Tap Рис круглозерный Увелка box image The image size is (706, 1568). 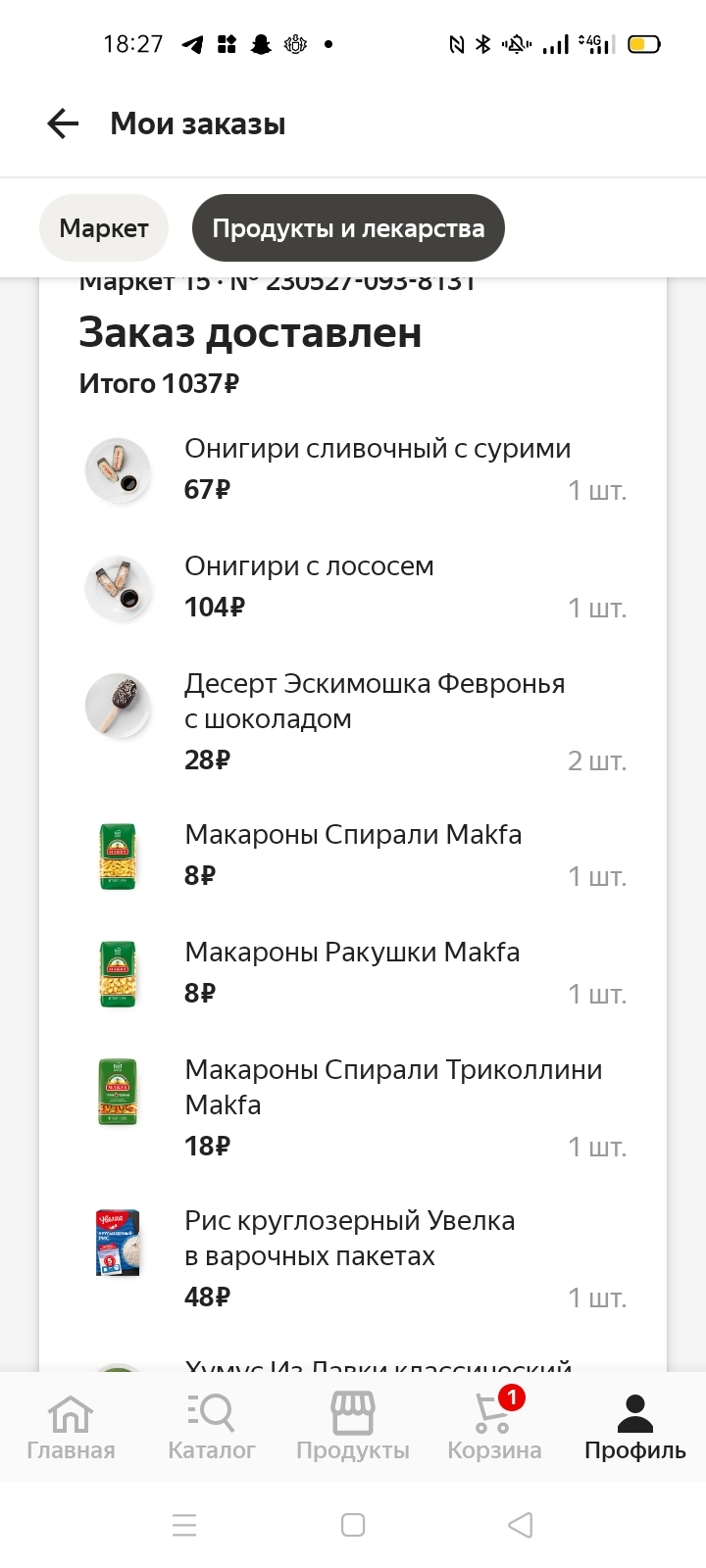(x=118, y=1243)
